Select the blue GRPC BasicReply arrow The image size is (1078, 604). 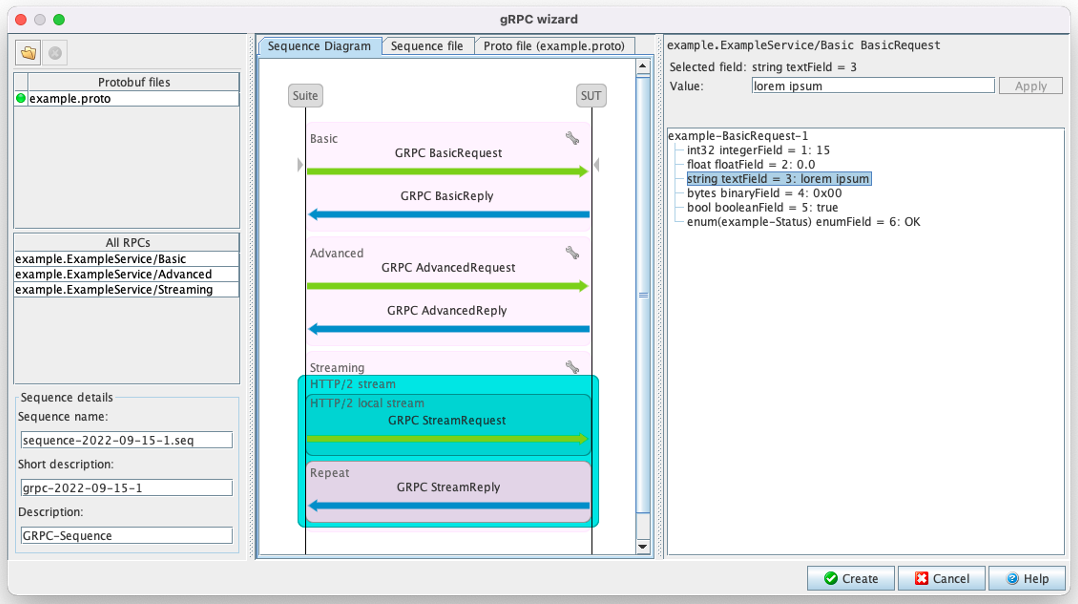coord(447,212)
